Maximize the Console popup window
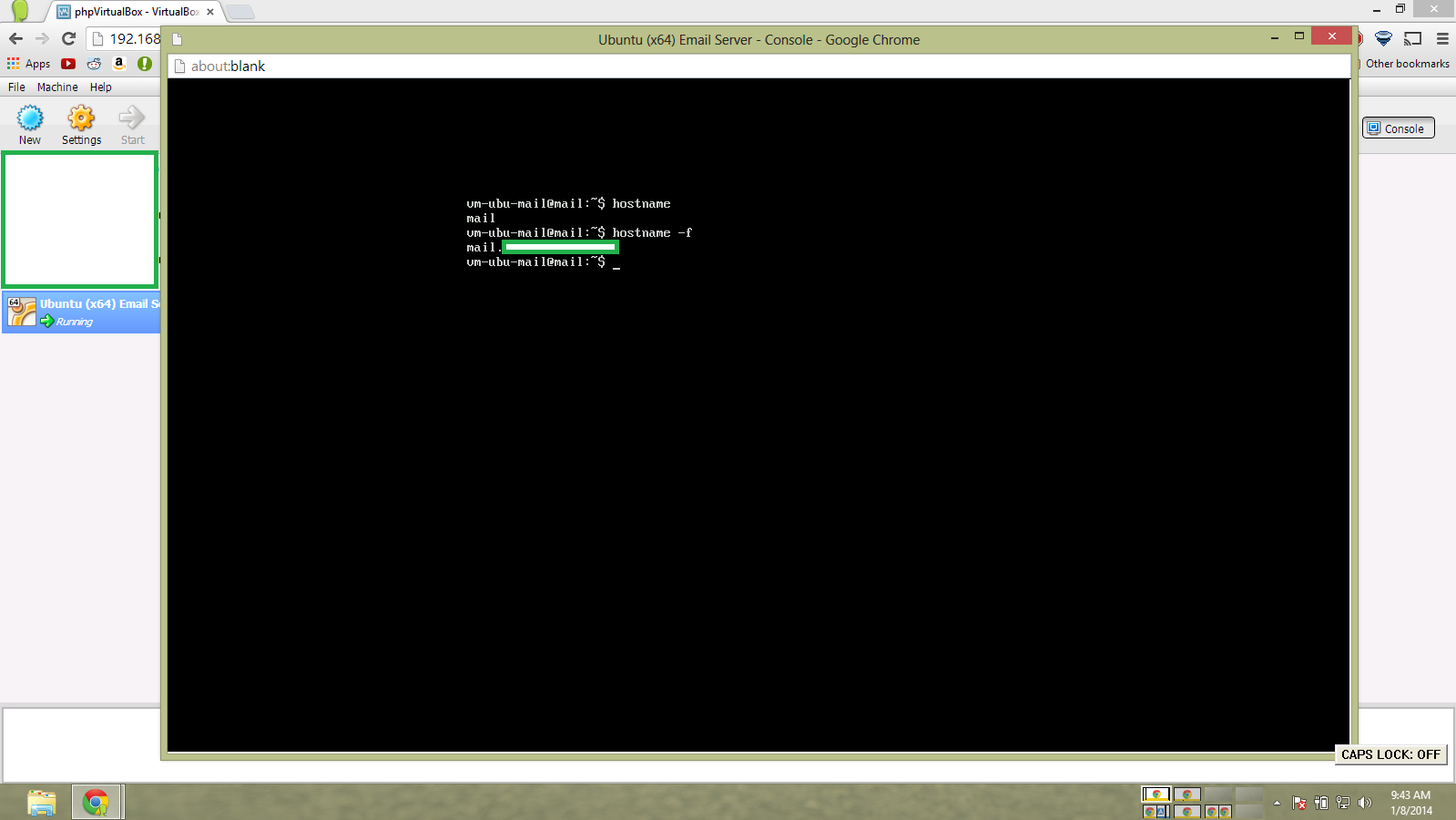 [x=1299, y=36]
